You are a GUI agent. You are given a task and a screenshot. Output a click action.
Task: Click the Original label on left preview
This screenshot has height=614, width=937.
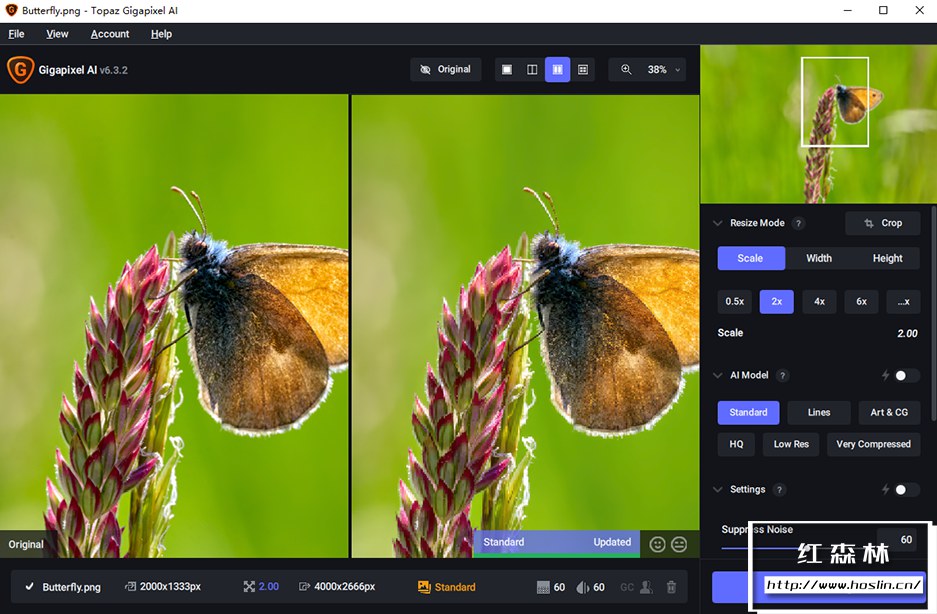pos(26,544)
